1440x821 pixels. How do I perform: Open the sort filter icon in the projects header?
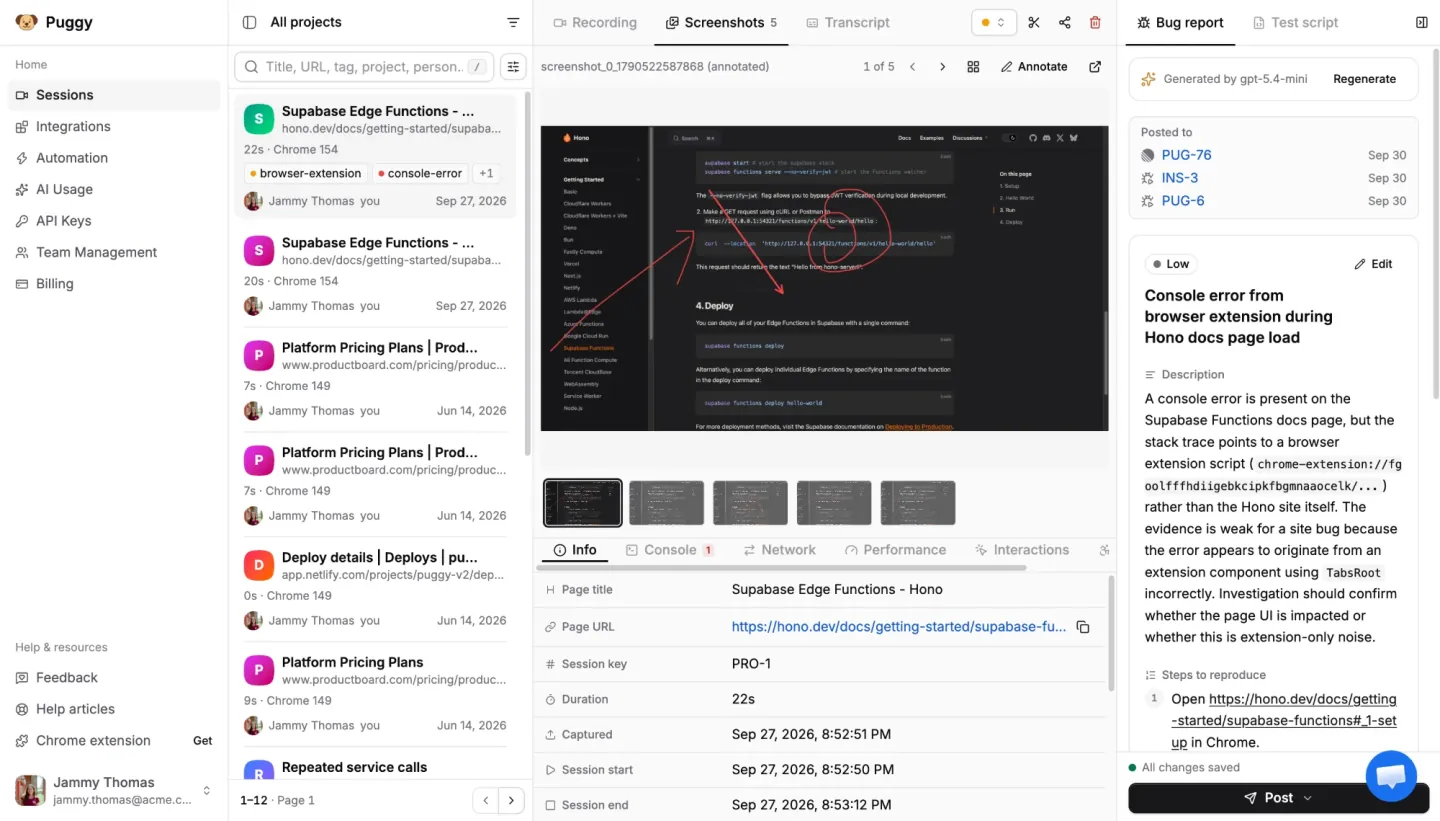[513, 22]
